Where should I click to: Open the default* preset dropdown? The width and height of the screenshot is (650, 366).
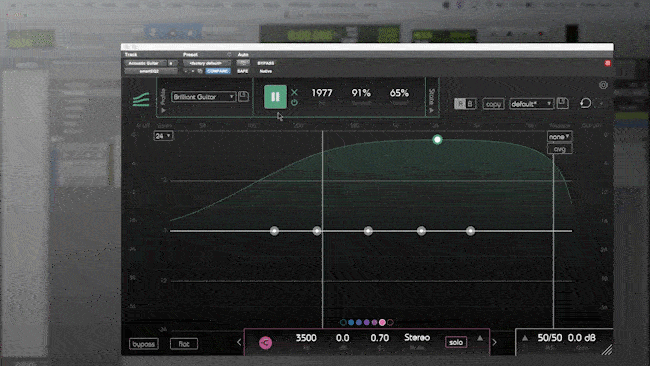531,104
